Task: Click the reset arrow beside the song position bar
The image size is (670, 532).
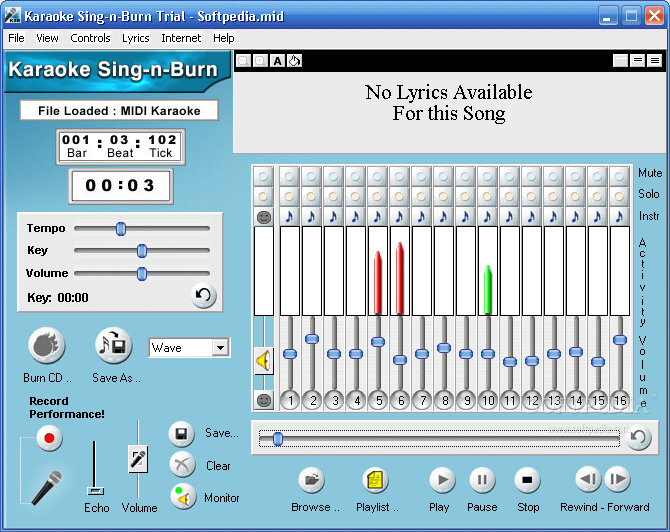Action: tap(638, 437)
